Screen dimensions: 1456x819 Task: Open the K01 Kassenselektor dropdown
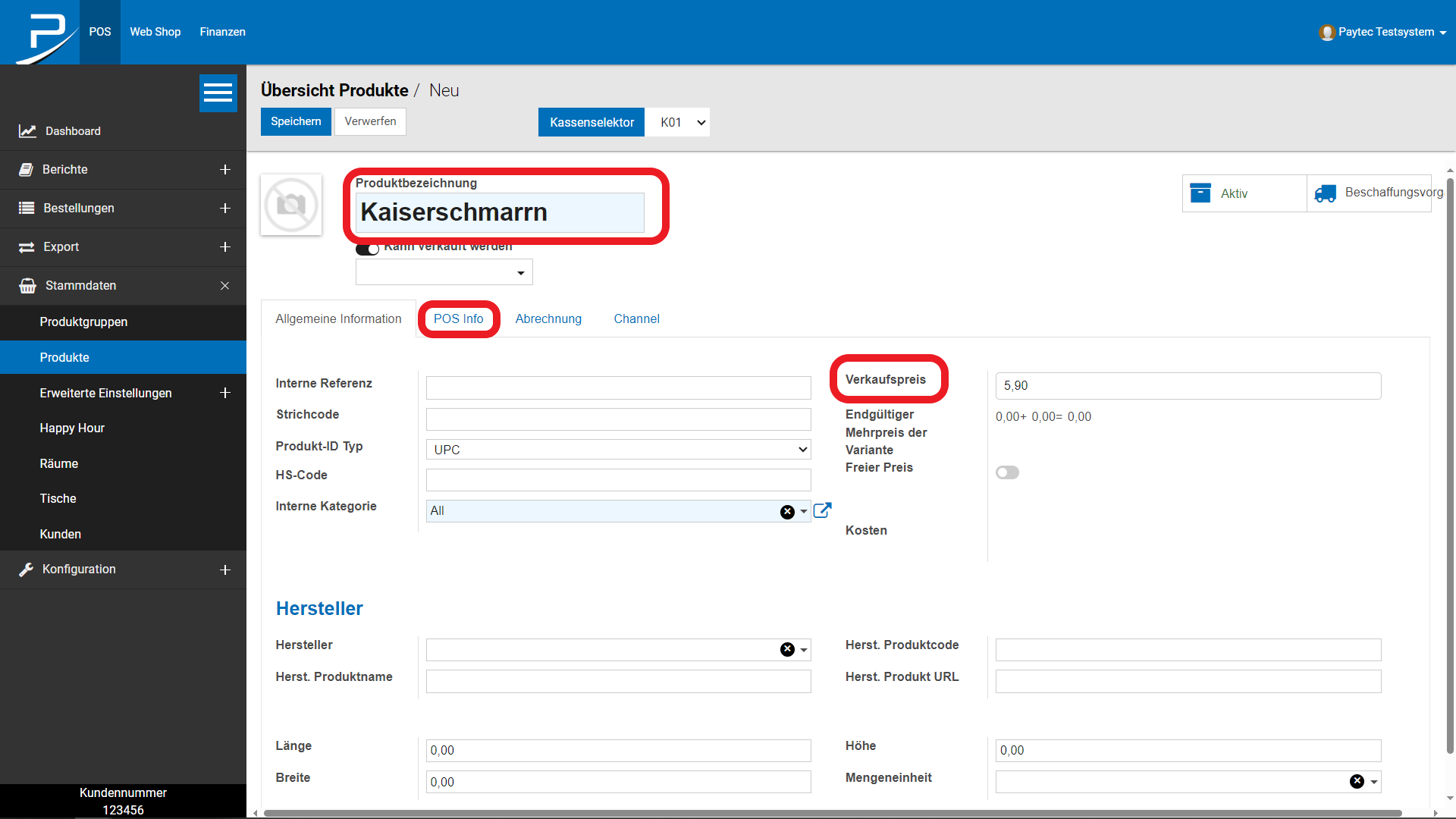[677, 122]
